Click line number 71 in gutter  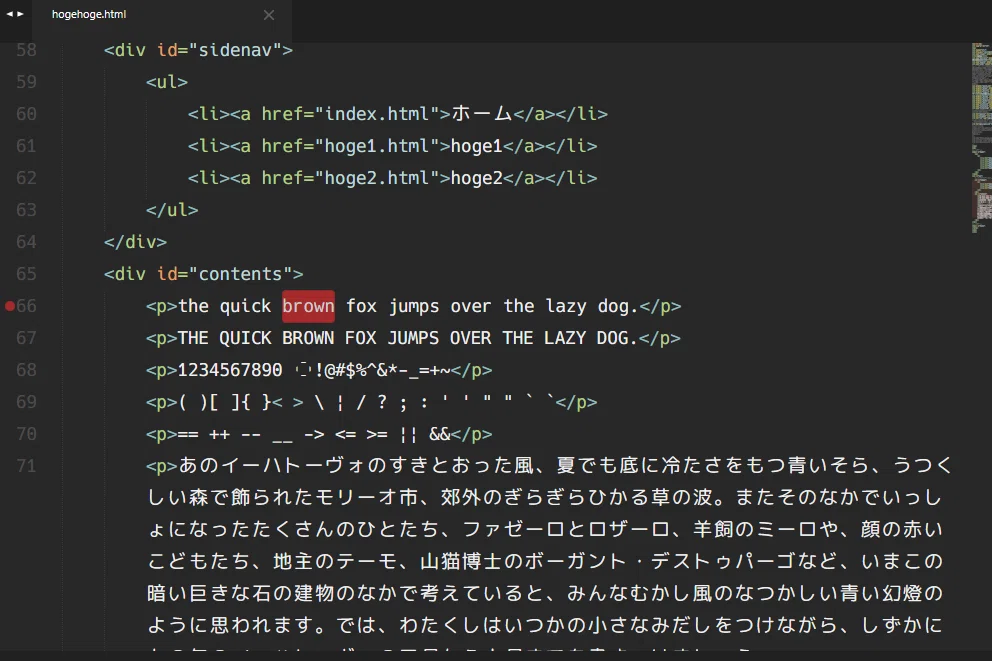[x=26, y=466]
